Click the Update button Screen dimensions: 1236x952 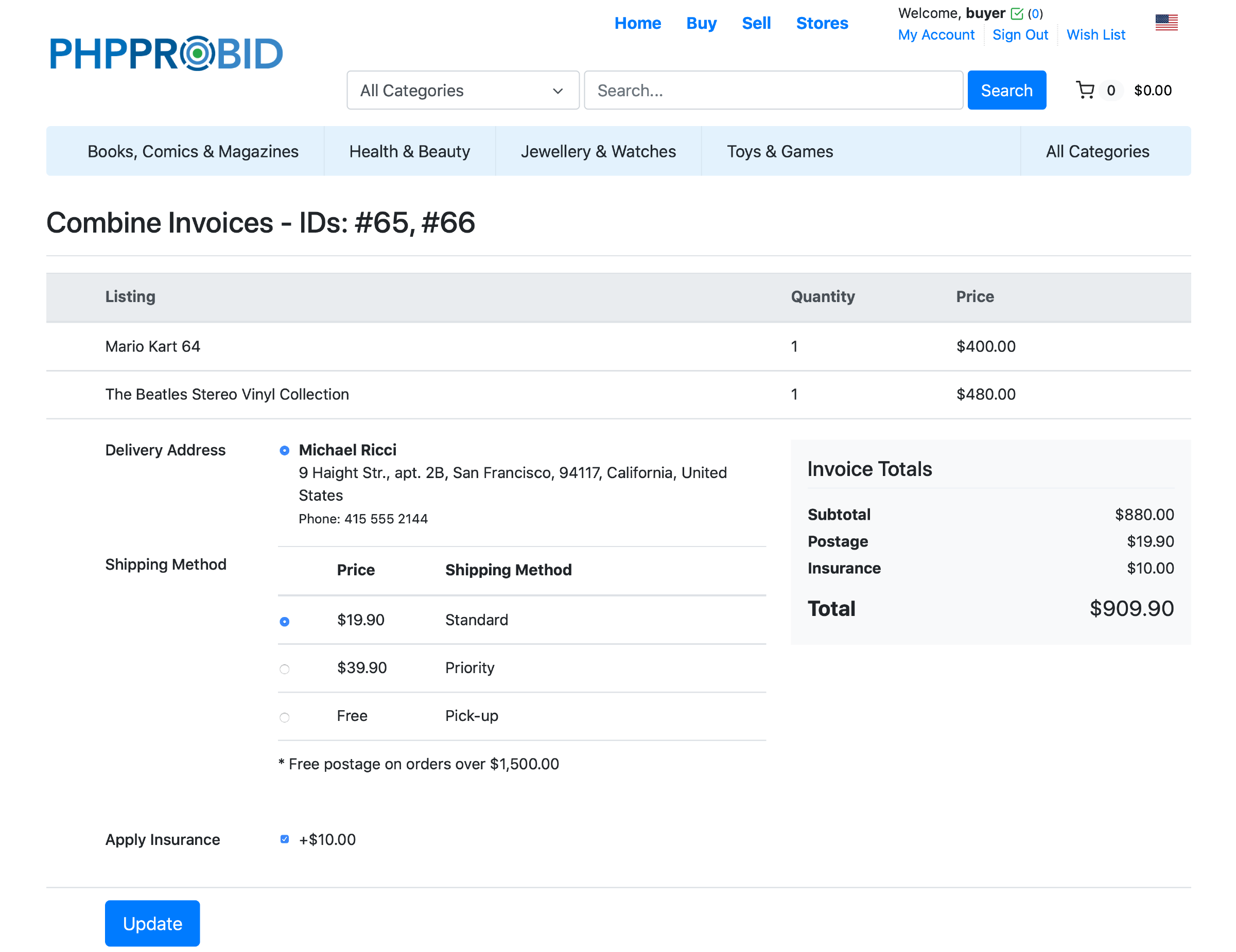click(x=152, y=923)
